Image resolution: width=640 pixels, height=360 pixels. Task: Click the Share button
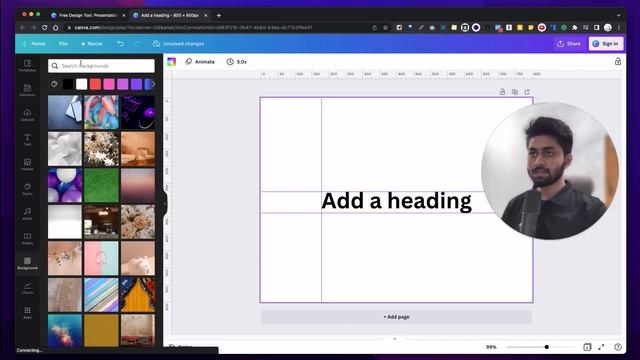pos(569,43)
